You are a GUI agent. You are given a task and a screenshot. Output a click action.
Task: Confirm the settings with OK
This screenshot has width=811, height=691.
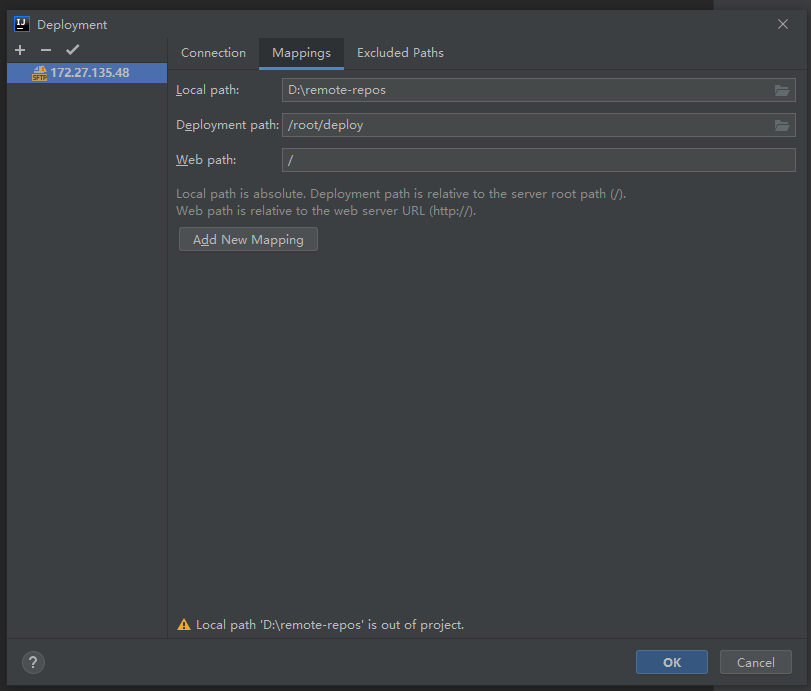pos(671,662)
